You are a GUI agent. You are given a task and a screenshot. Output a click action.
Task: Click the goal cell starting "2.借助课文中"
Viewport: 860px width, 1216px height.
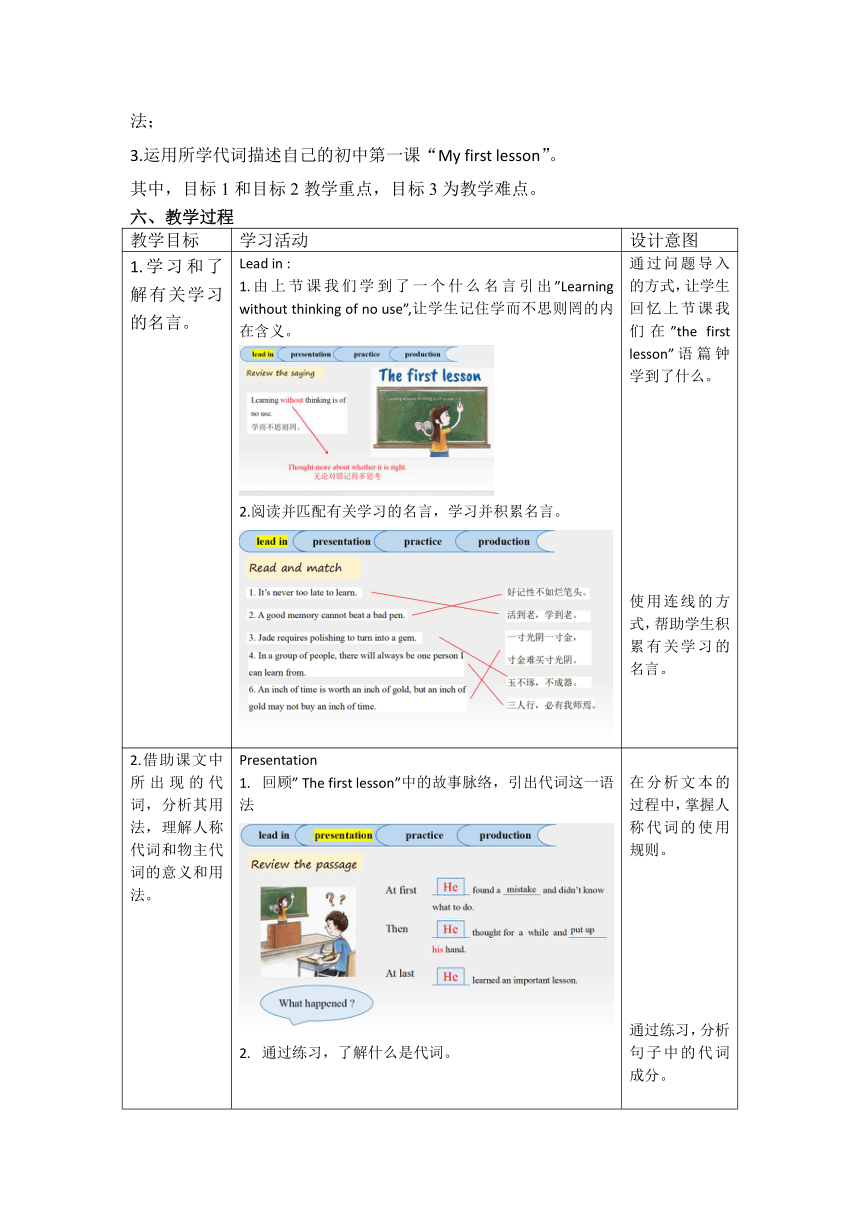[x=177, y=826]
